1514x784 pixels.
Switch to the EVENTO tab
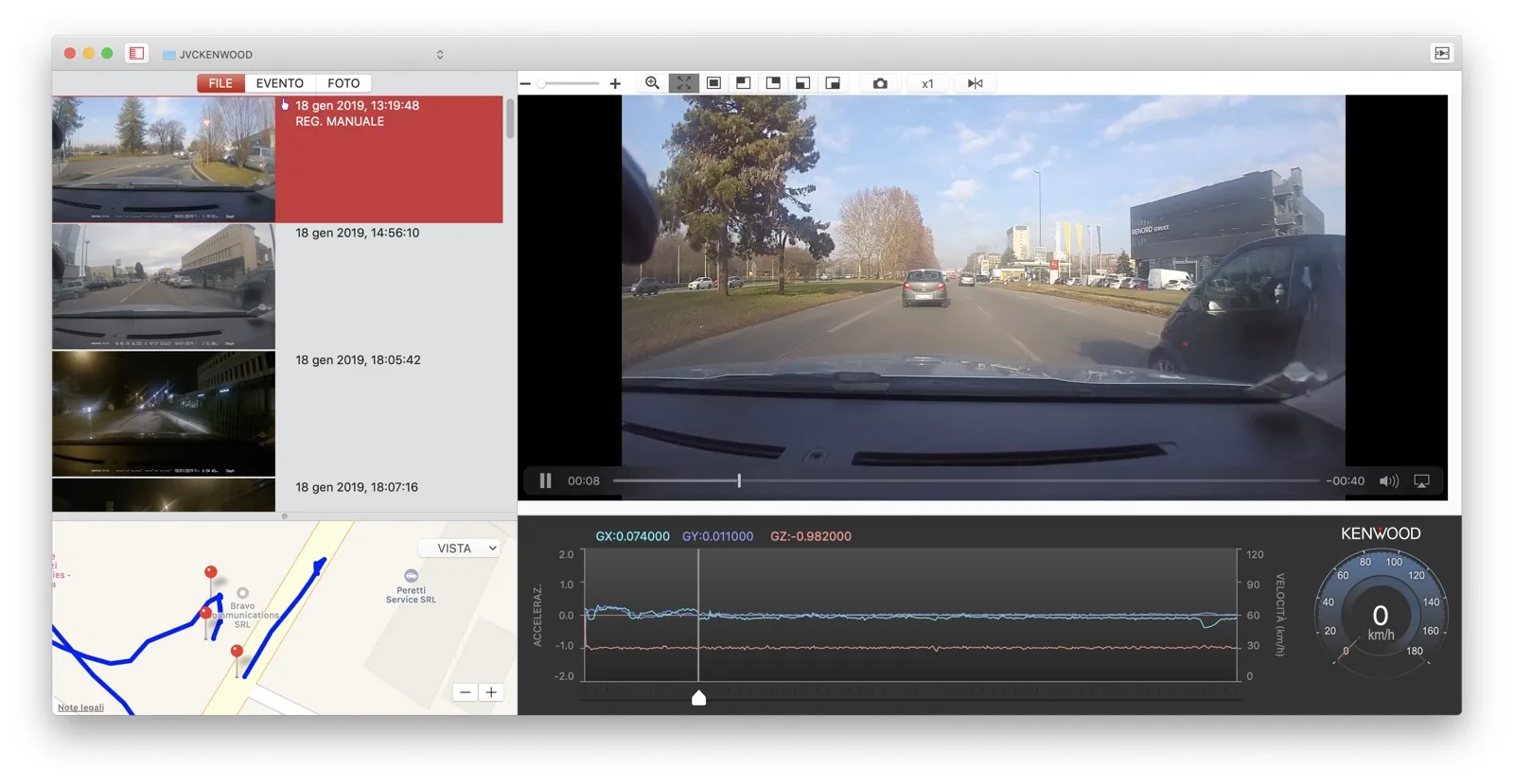pyautogui.click(x=280, y=83)
